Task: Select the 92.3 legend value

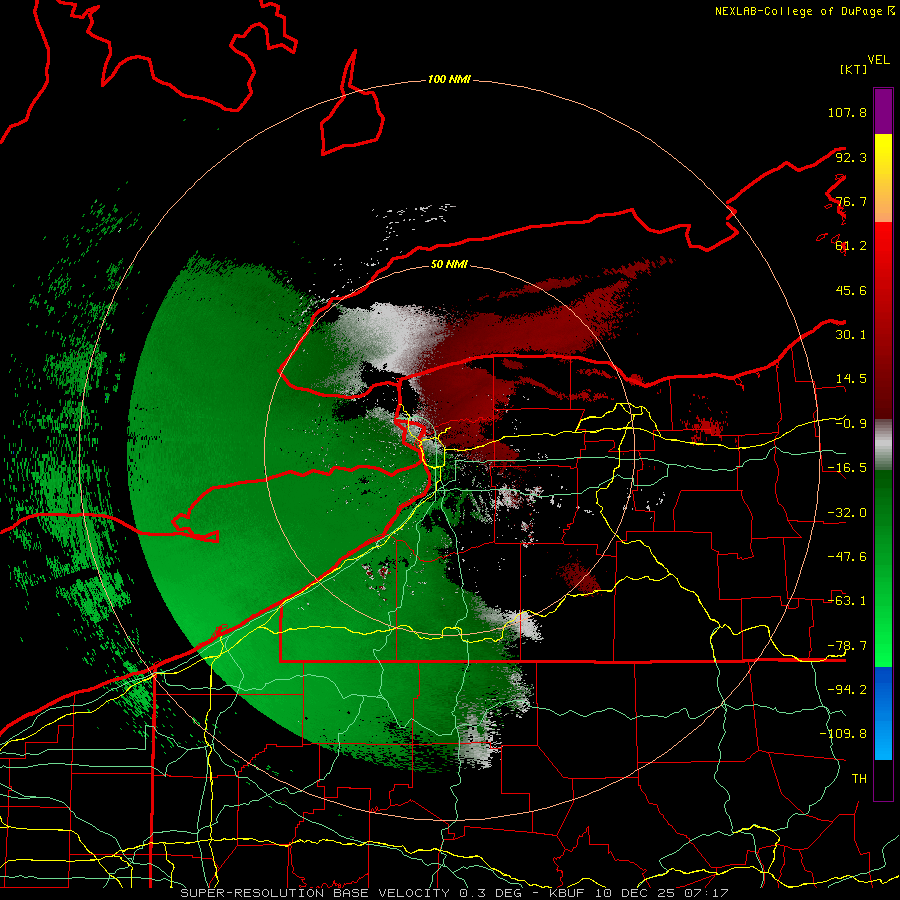Action: 851,157
